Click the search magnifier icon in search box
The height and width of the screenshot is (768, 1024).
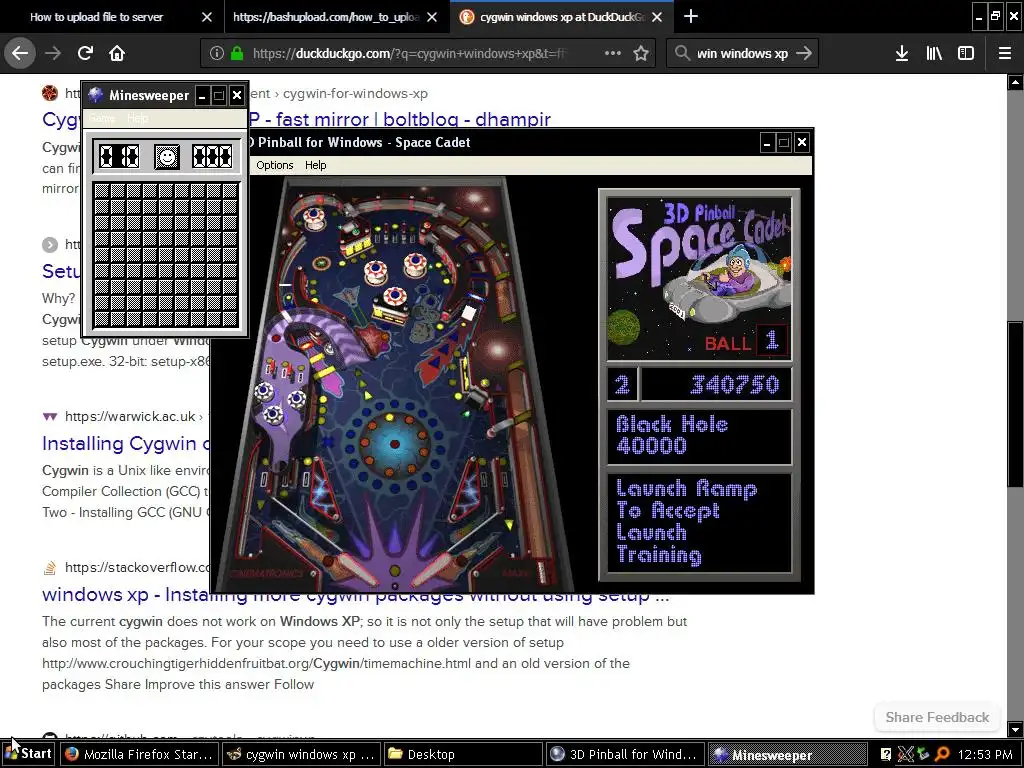682,53
